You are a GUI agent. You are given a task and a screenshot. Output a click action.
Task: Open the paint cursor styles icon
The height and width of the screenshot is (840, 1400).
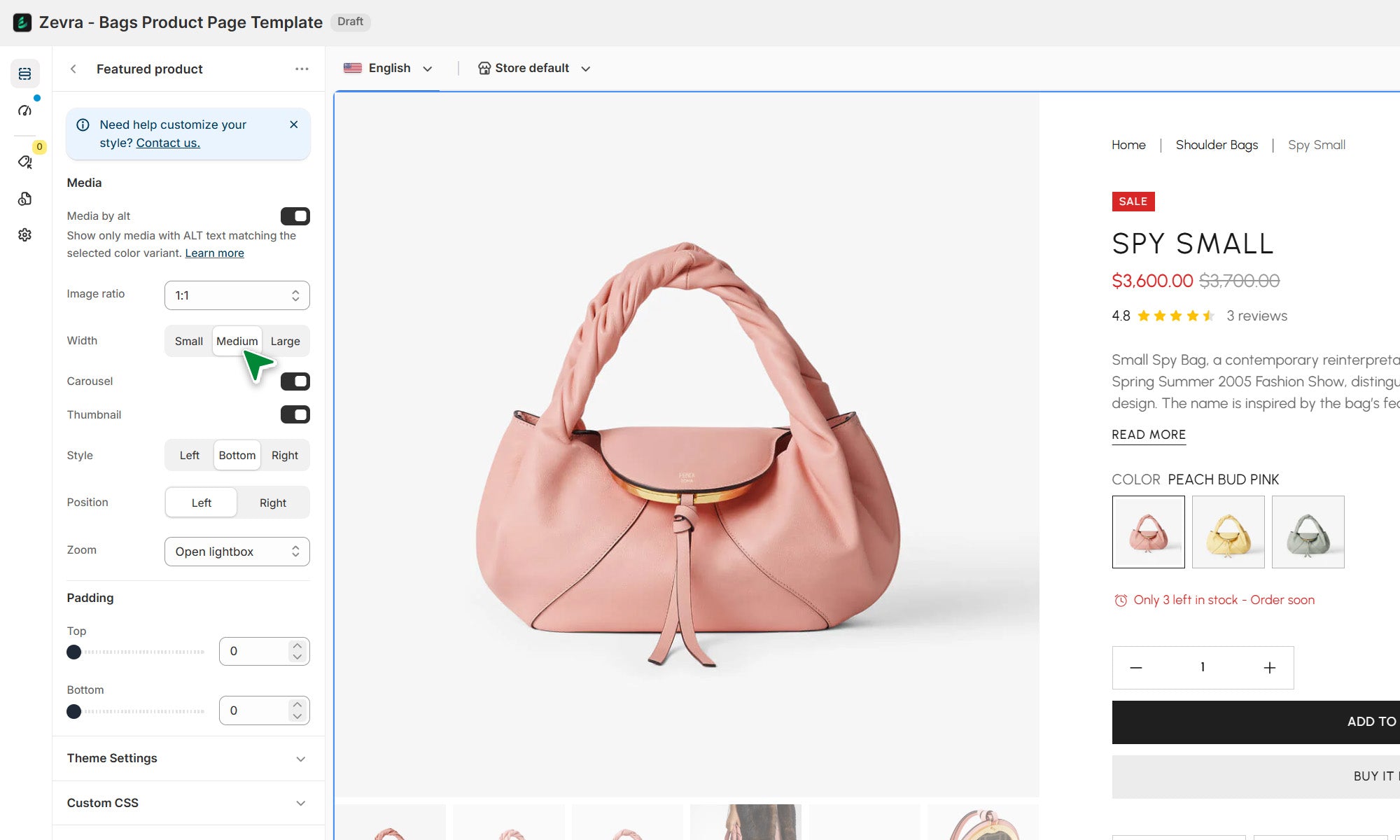click(x=24, y=162)
